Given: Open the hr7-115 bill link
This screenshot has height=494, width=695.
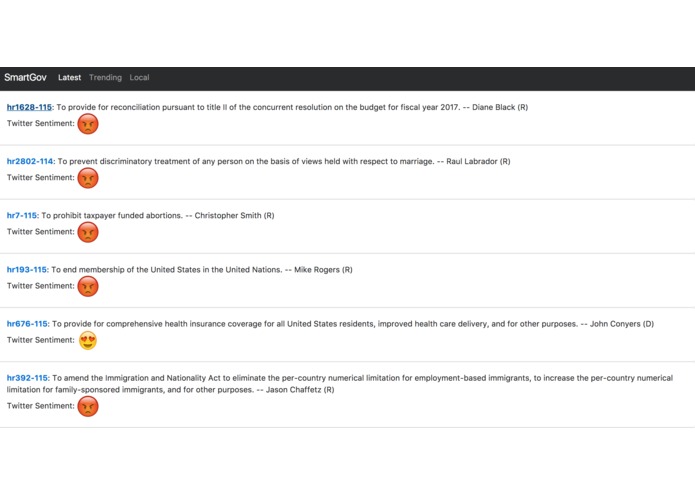Looking at the screenshot, I should pyautogui.click(x=22, y=215).
